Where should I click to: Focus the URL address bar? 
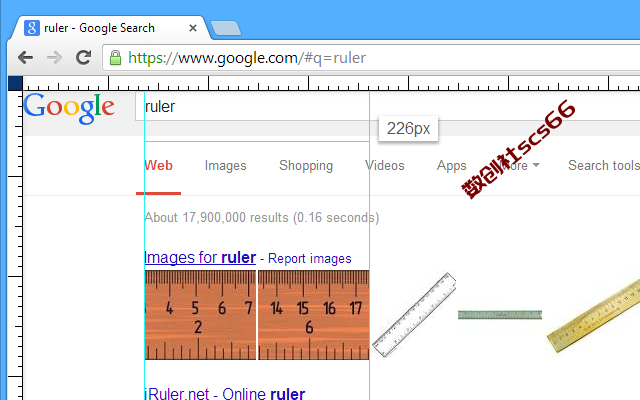coord(371,58)
